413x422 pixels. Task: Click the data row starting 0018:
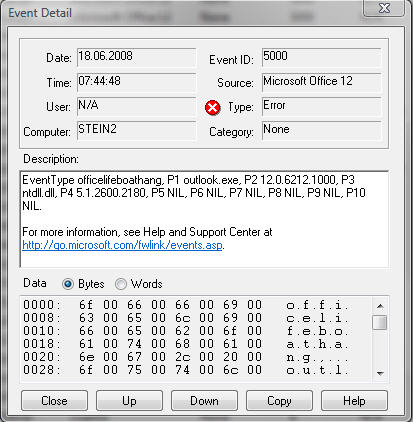(x=186, y=344)
